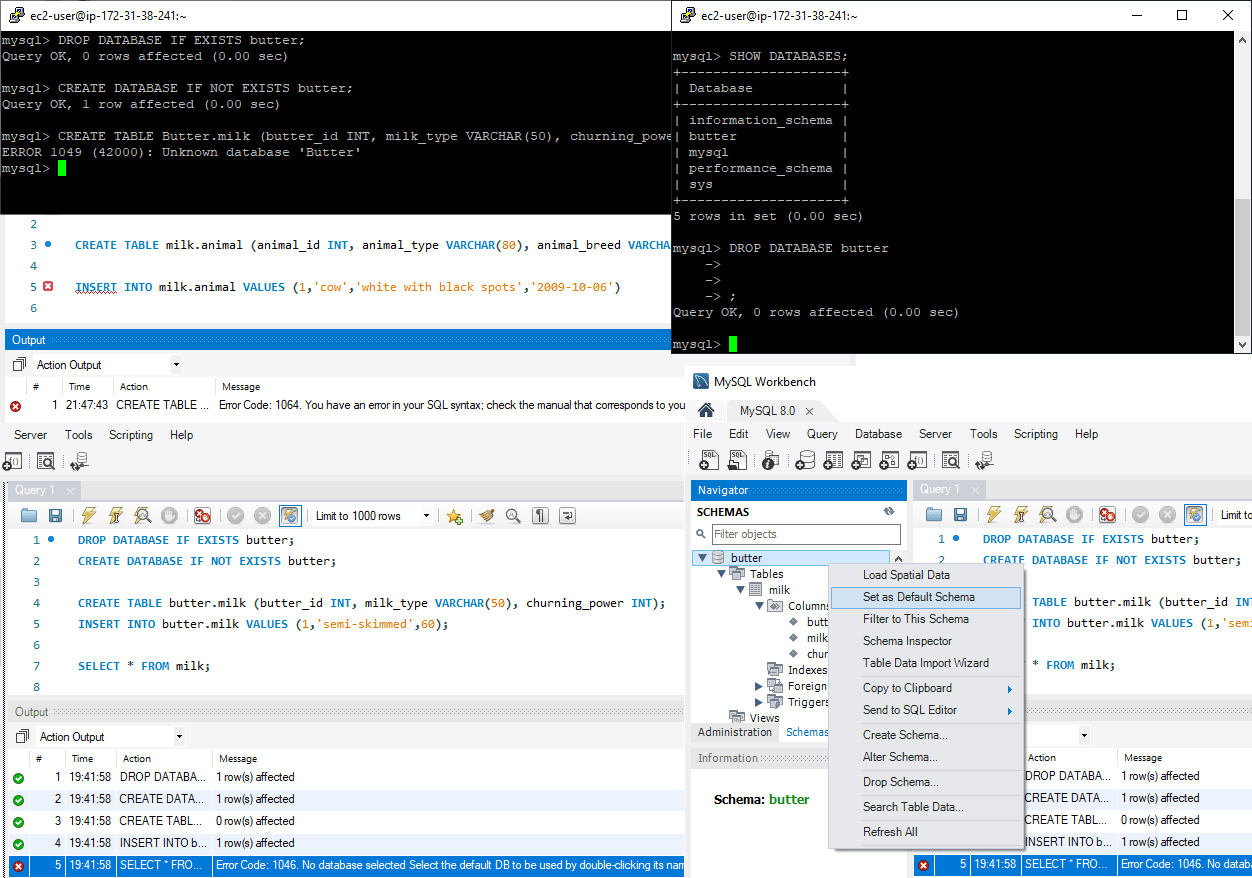Click the create new view icon

coord(861,460)
